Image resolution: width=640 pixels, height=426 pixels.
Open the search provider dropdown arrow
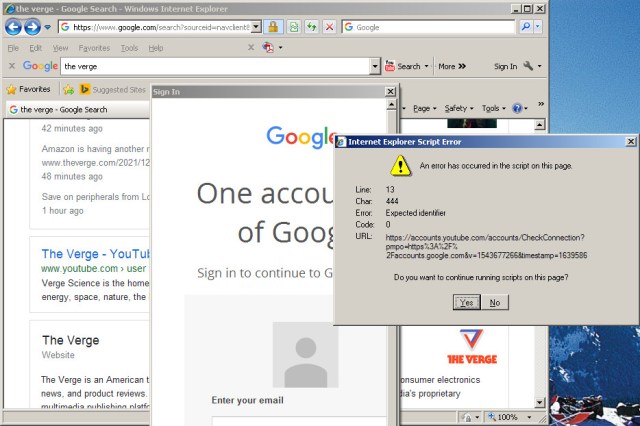538,27
